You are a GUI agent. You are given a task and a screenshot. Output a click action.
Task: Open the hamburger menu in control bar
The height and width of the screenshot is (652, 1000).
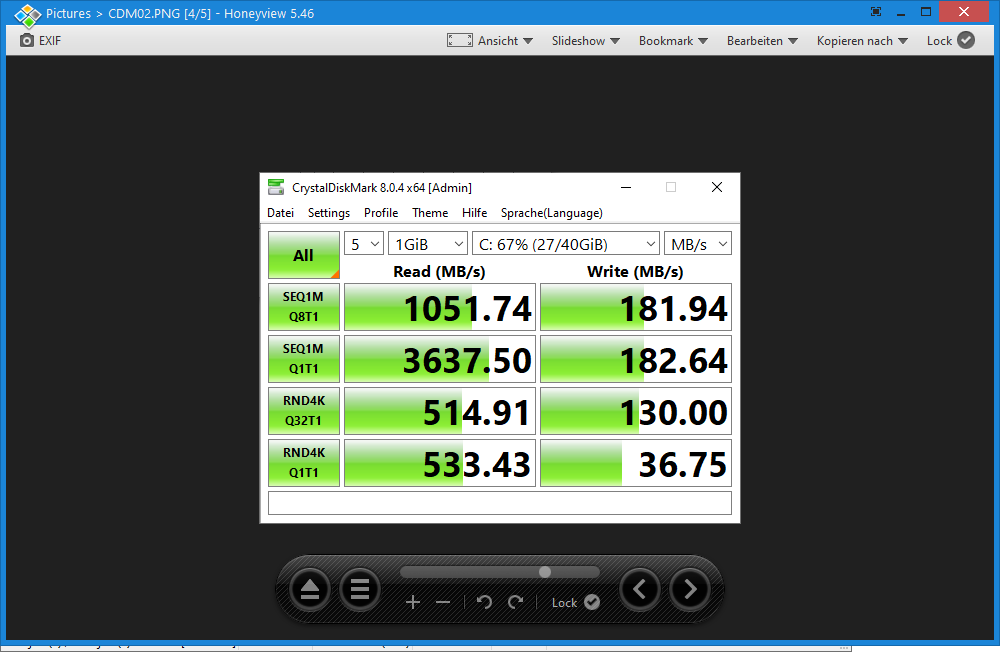pyautogui.click(x=360, y=590)
